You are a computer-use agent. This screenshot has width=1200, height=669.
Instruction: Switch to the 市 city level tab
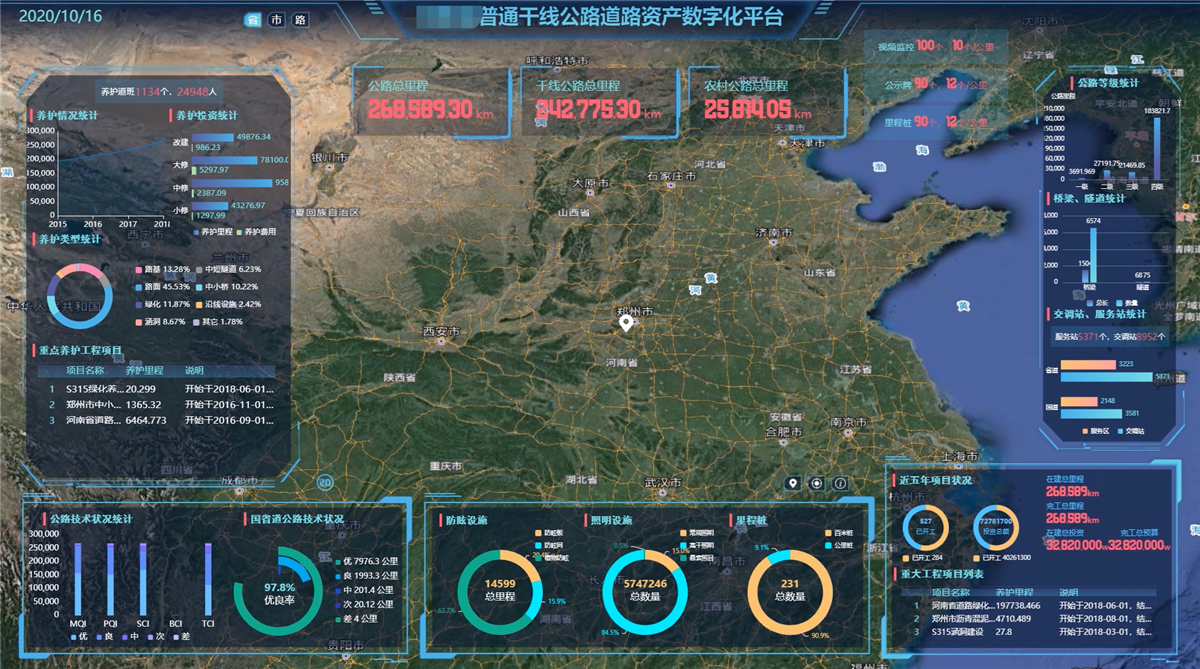pos(276,20)
